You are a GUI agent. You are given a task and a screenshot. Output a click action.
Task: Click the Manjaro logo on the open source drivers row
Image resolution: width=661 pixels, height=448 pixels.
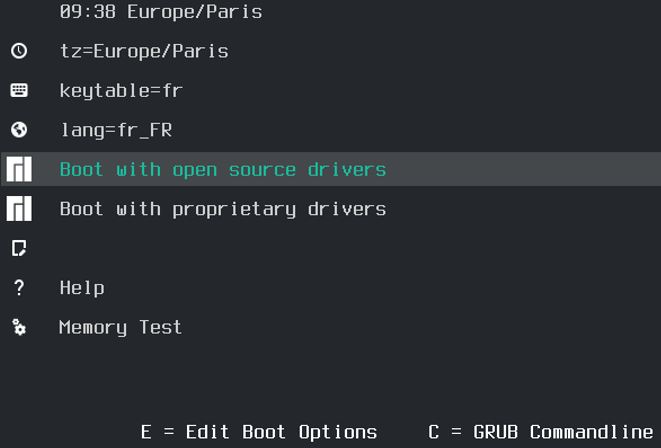coord(19,170)
